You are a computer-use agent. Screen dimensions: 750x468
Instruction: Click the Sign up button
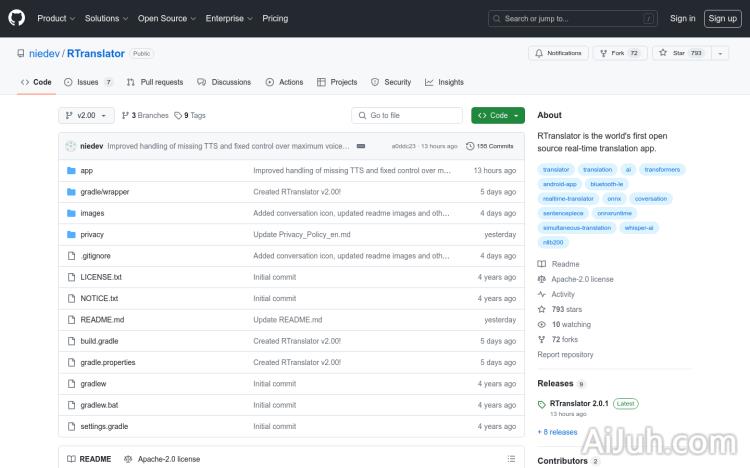721,18
